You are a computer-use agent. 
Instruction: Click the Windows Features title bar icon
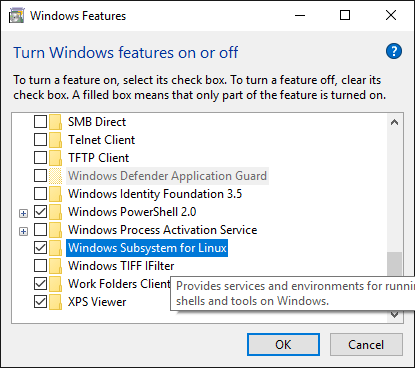[16, 16]
